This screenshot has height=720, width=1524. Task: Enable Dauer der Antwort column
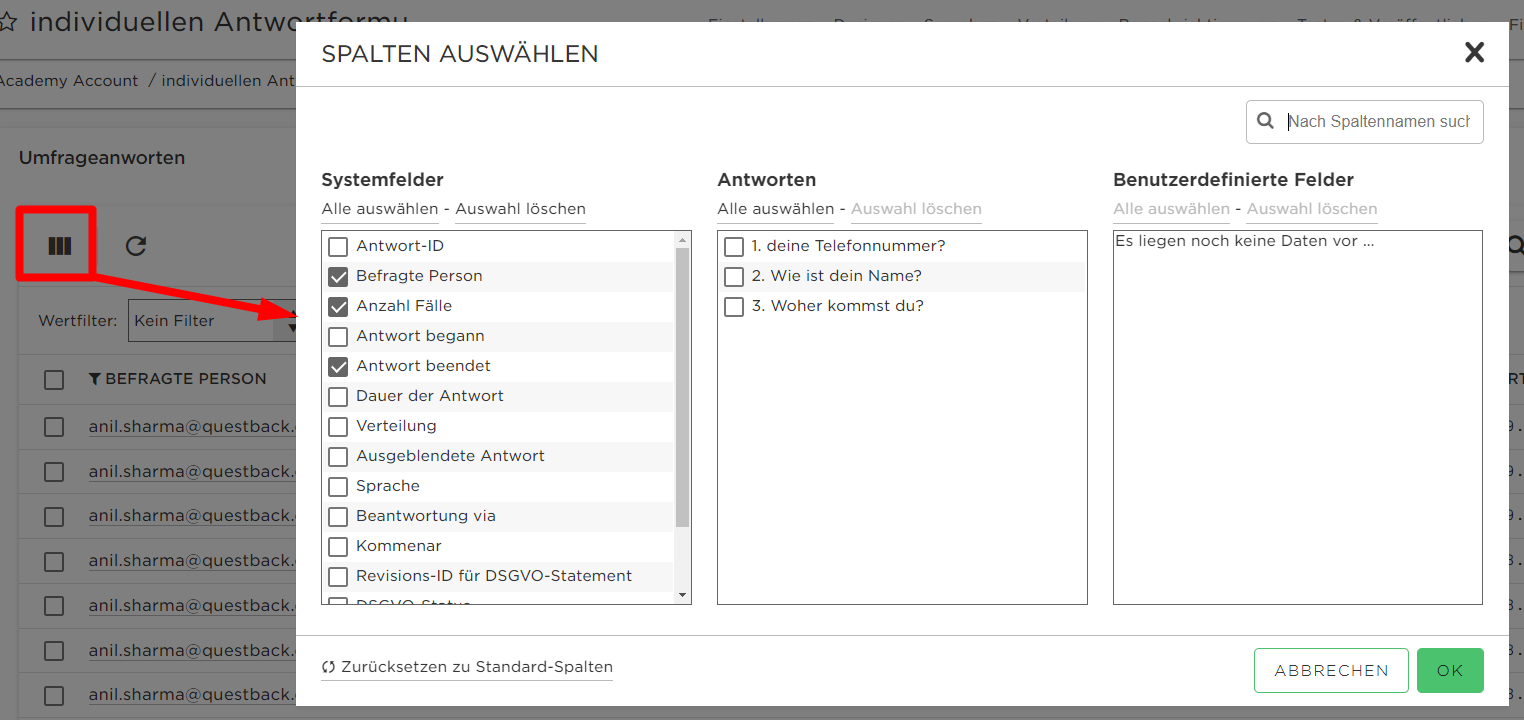point(338,397)
